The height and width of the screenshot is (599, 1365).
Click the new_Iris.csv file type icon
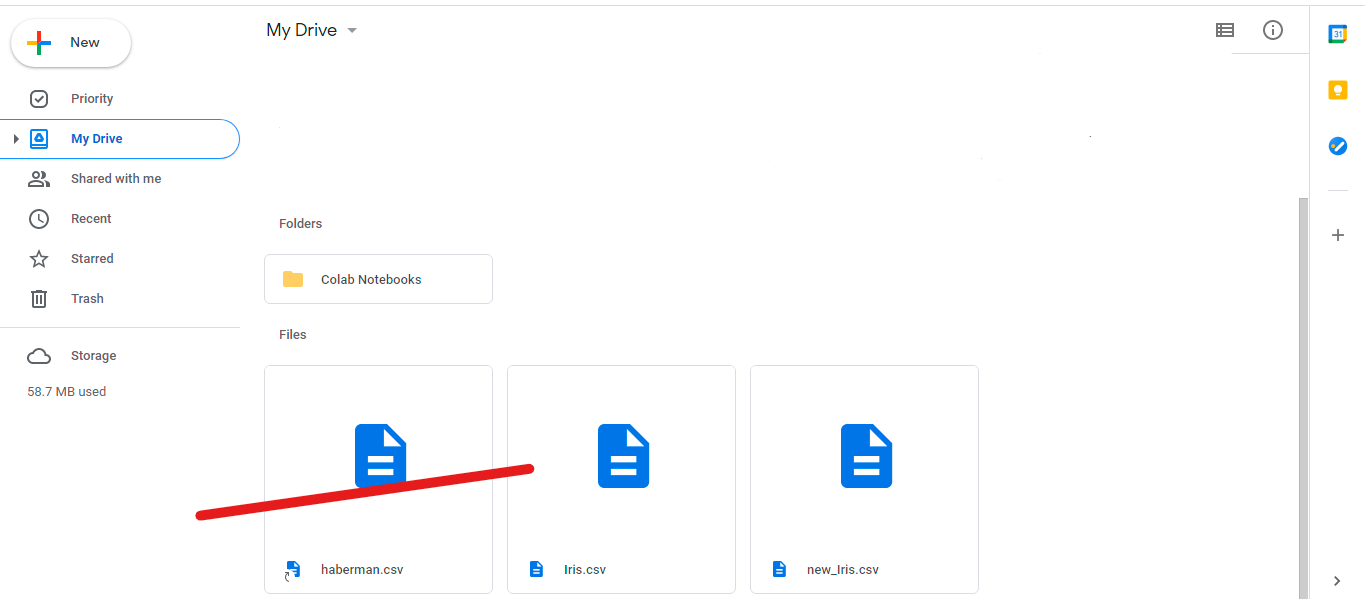[x=779, y=570]
